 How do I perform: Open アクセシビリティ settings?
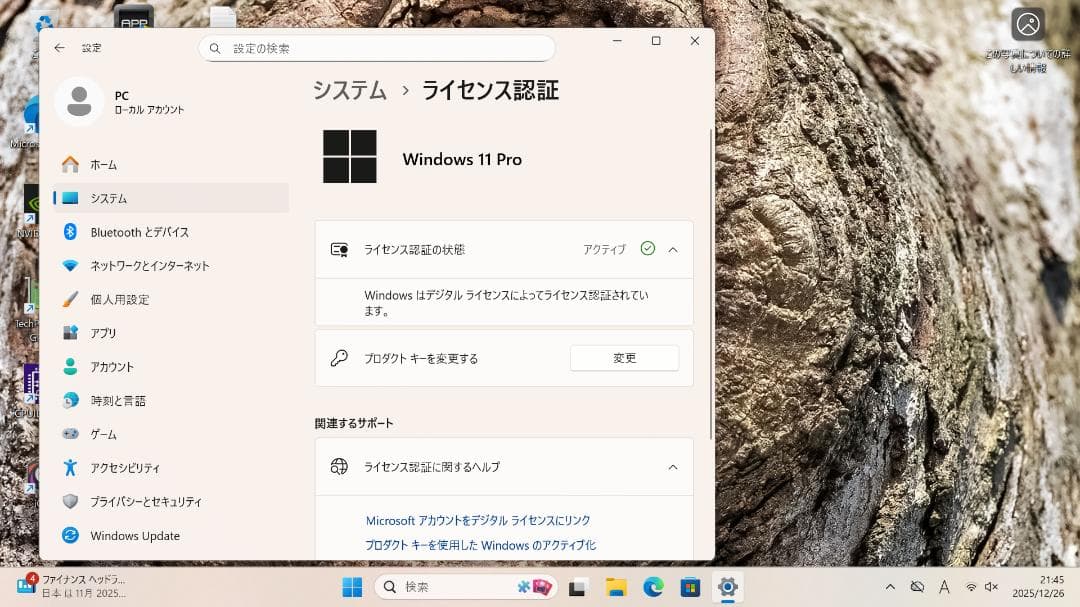[x=125, y=468]
